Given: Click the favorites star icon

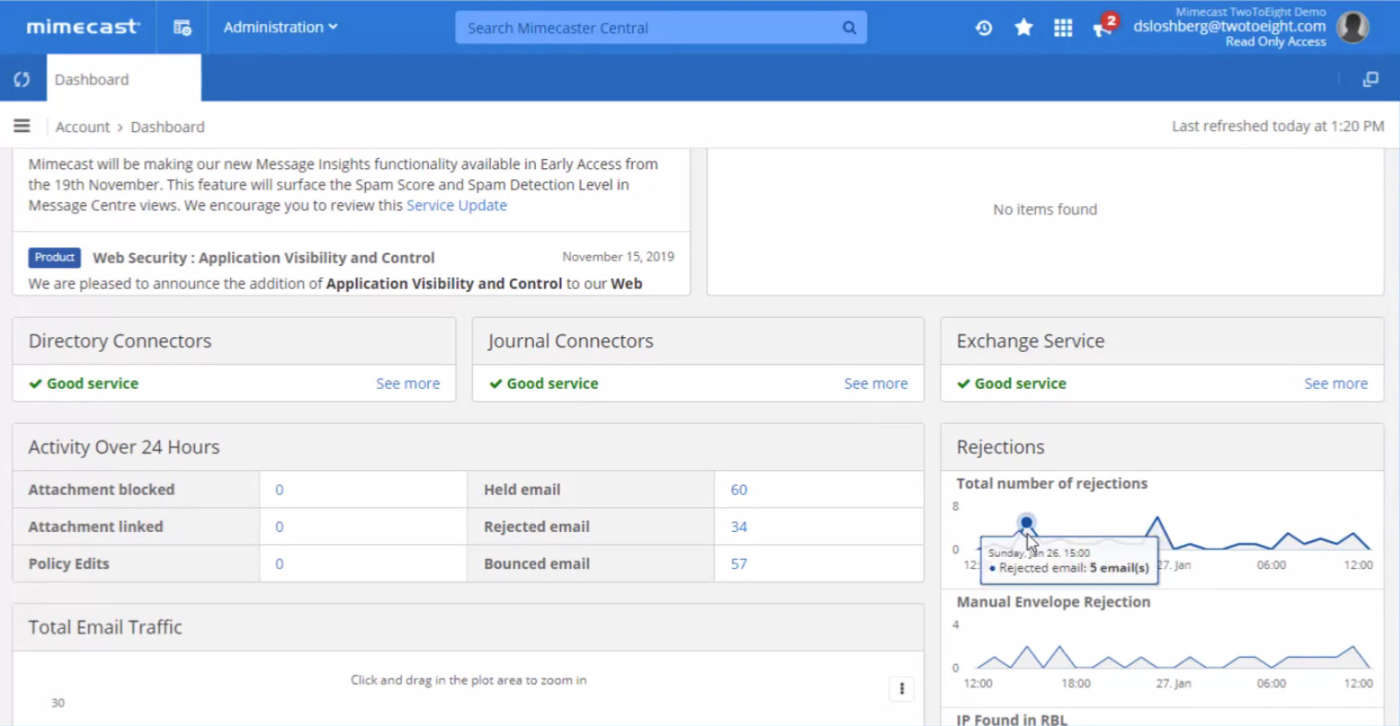Looking at the screenshot, I should [1024, 28].
